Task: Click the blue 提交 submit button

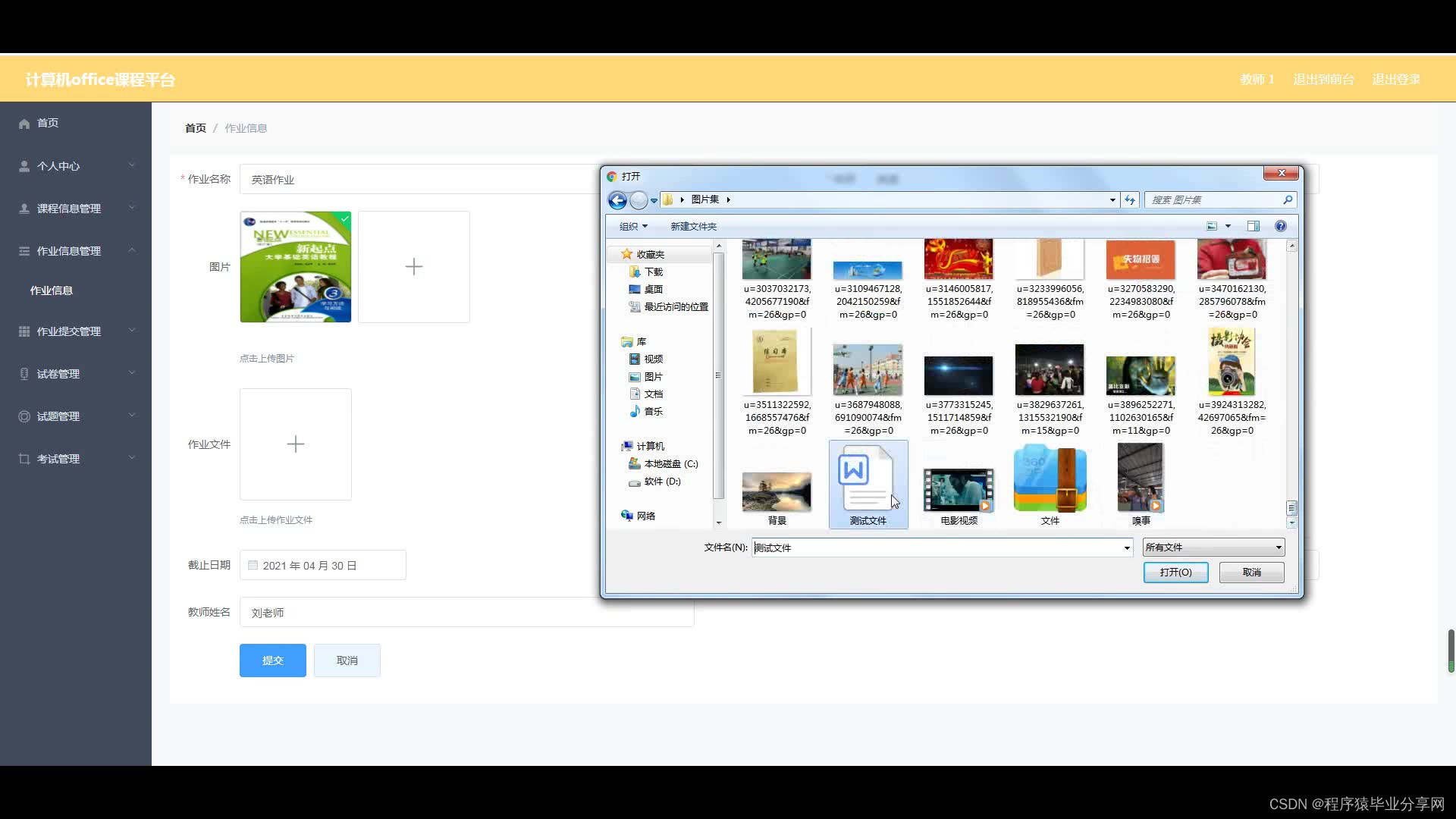Action: click(x=273, y=661)
